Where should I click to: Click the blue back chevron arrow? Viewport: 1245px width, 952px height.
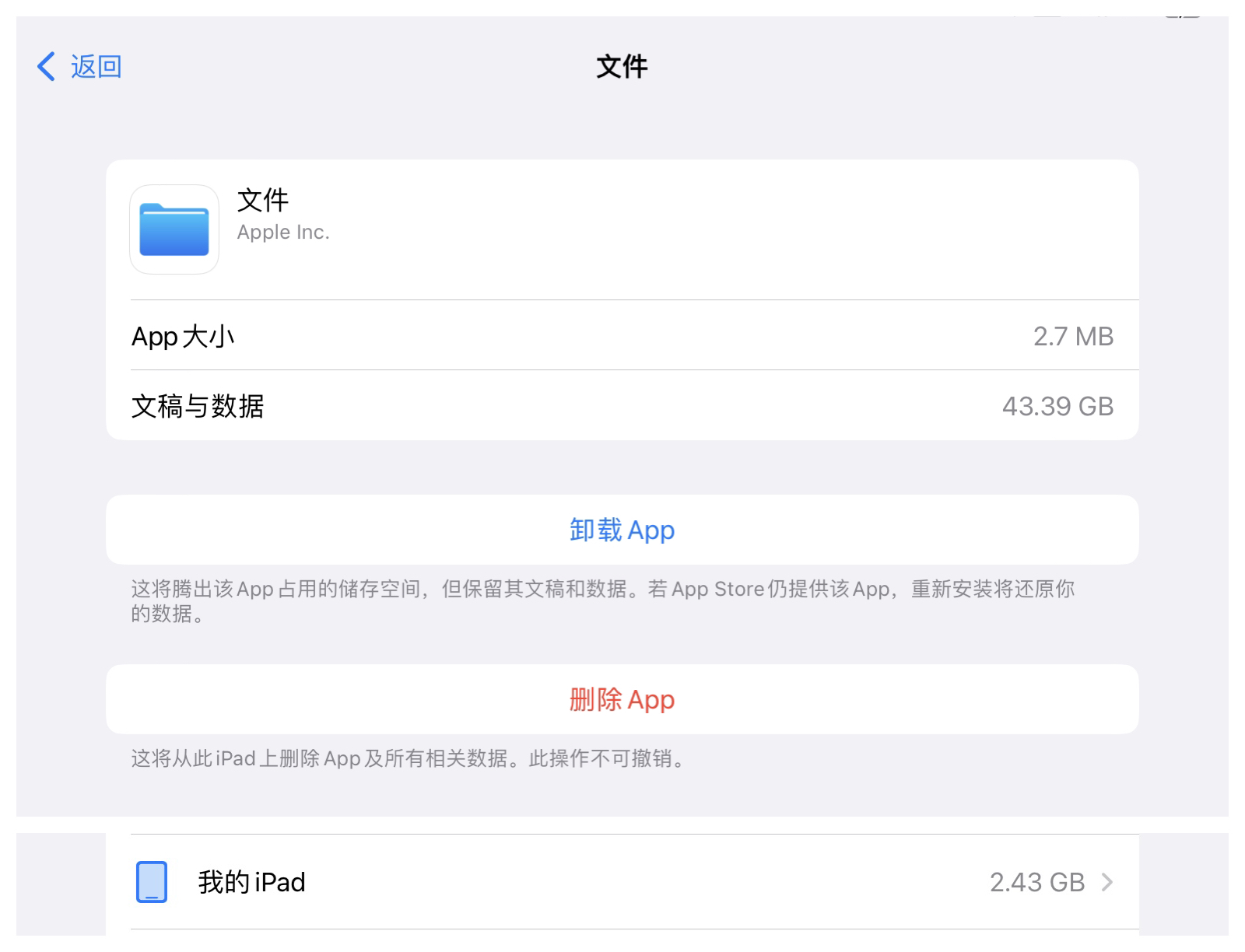(x=47, y=67)
